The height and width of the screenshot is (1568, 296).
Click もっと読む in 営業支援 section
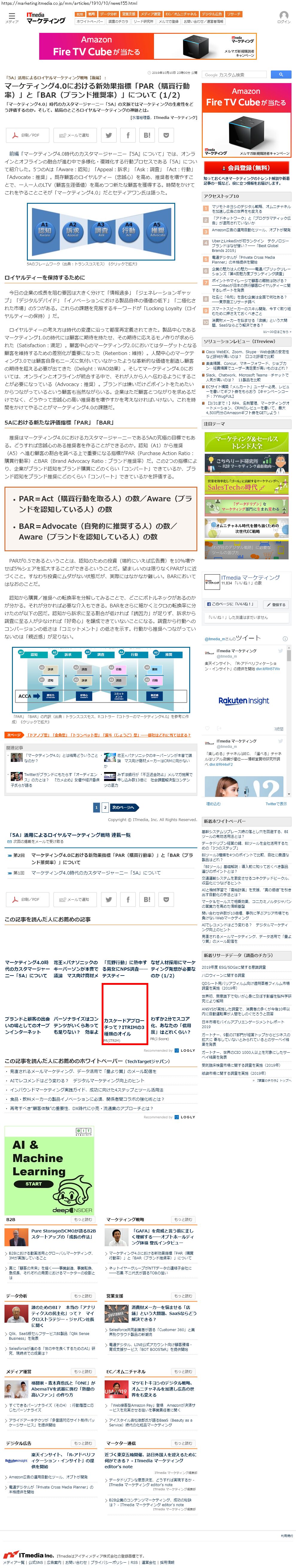pos(183,1296)
